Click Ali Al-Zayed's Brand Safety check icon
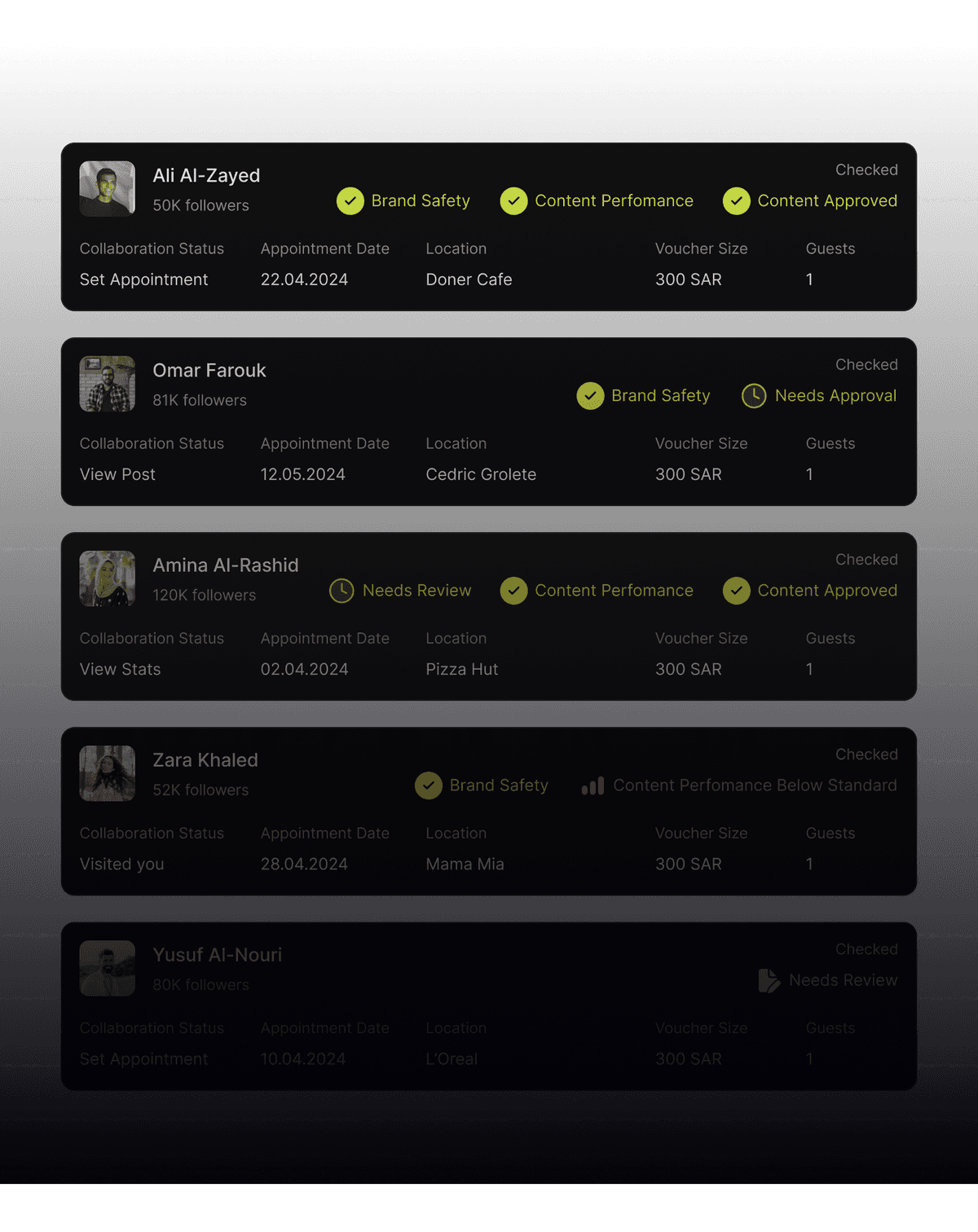978x1232 pixels. [x=350, y=201]
